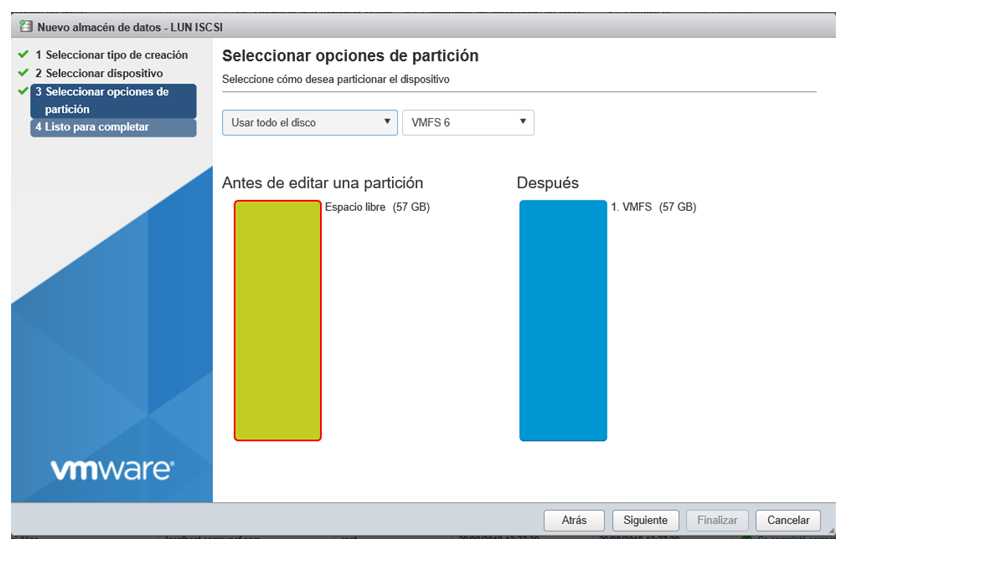Screen dimensions: 1008x567
Task: Go to step 1 Seleccionar tipo de creación
Action: pos(111,55)
